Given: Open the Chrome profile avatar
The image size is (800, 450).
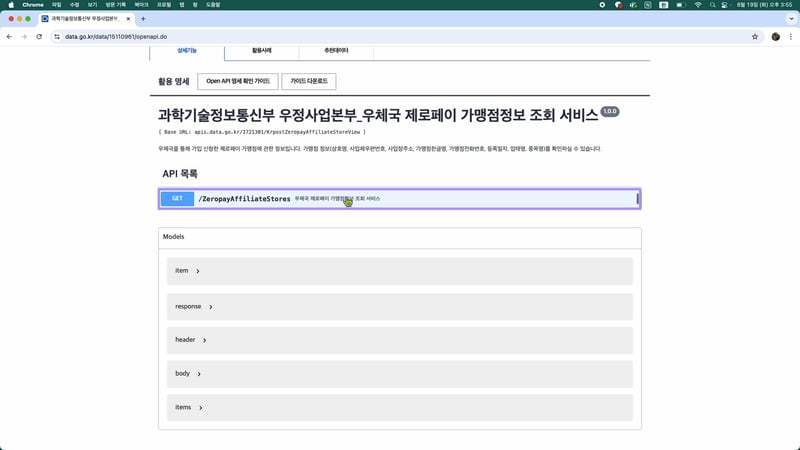Looking at the screenshot, I should (776, 37).
